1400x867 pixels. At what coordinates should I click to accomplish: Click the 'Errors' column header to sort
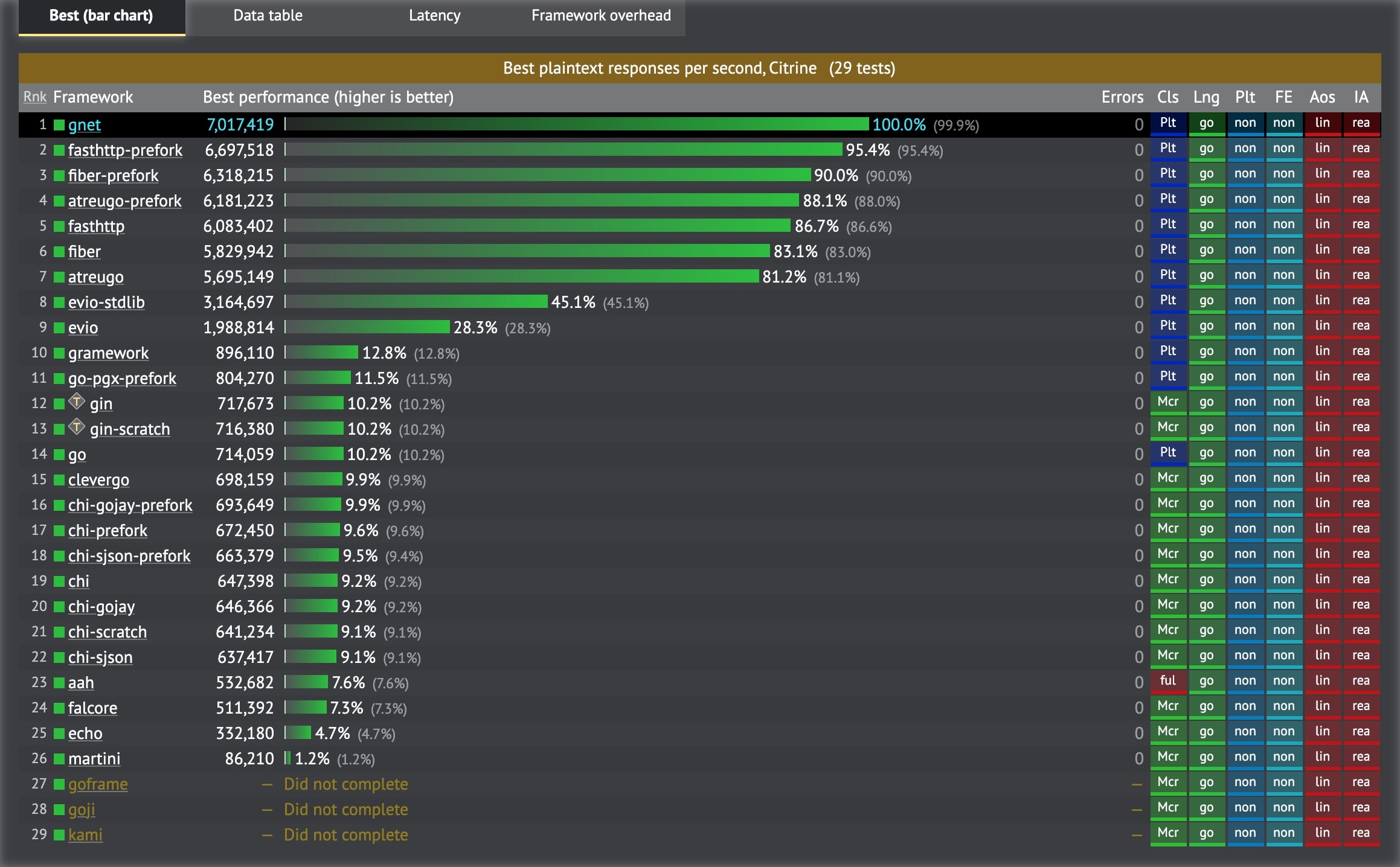1118,97
